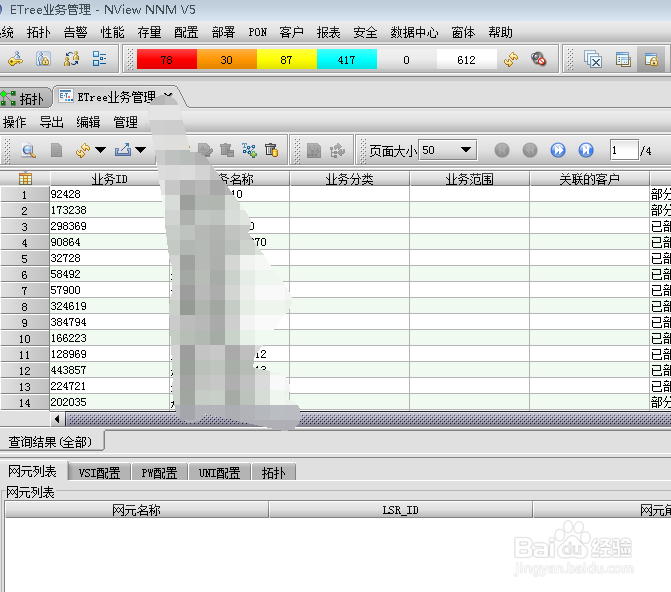Switch to the VSI配置 tab

pyautogui.click(x=99, y=473)
